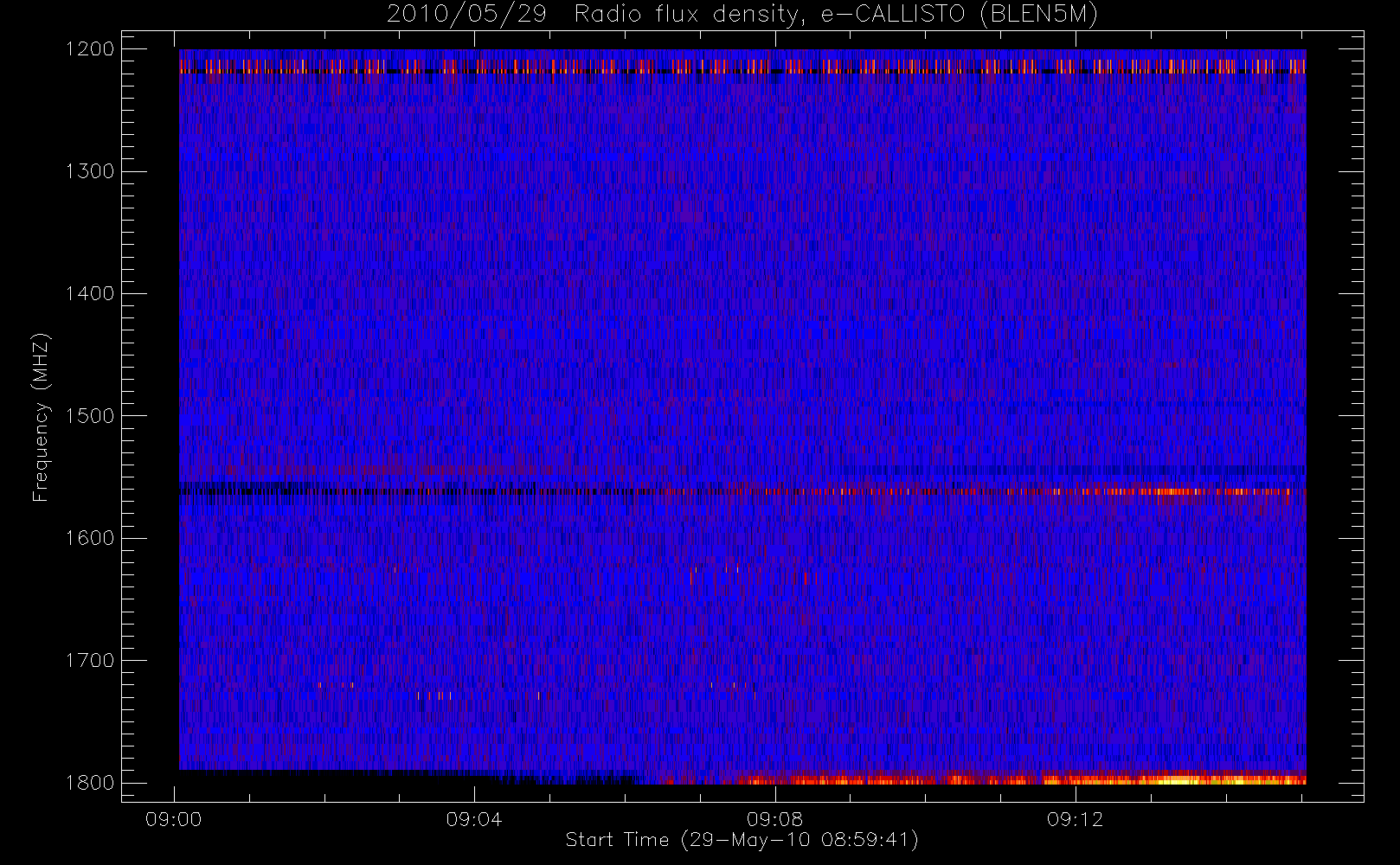The height and width of the screenshot is (865, 1400).
Task: Click the 1400 frequency tick label
Action: pos(91,293)
